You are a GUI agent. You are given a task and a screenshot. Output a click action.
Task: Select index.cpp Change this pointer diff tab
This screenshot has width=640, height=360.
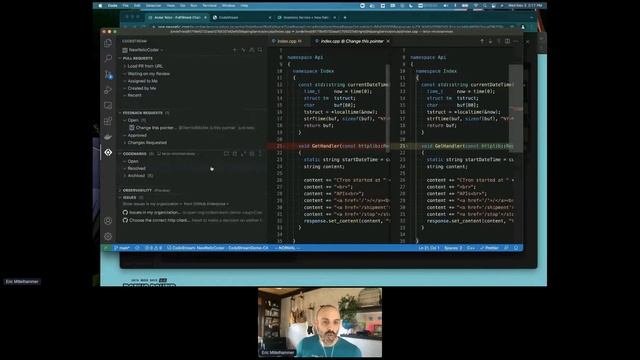click(x=351, y=41)
